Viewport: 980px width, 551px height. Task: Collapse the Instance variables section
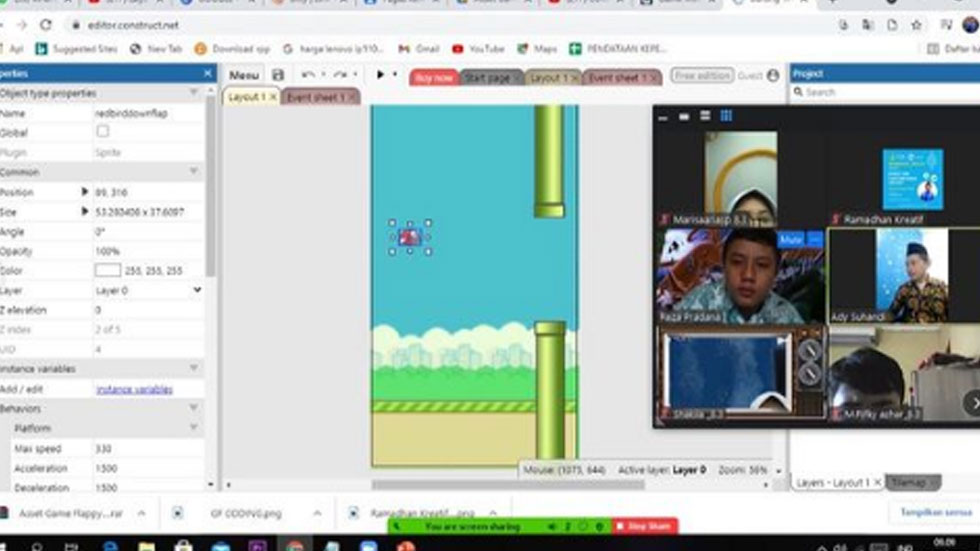point(194,369)
